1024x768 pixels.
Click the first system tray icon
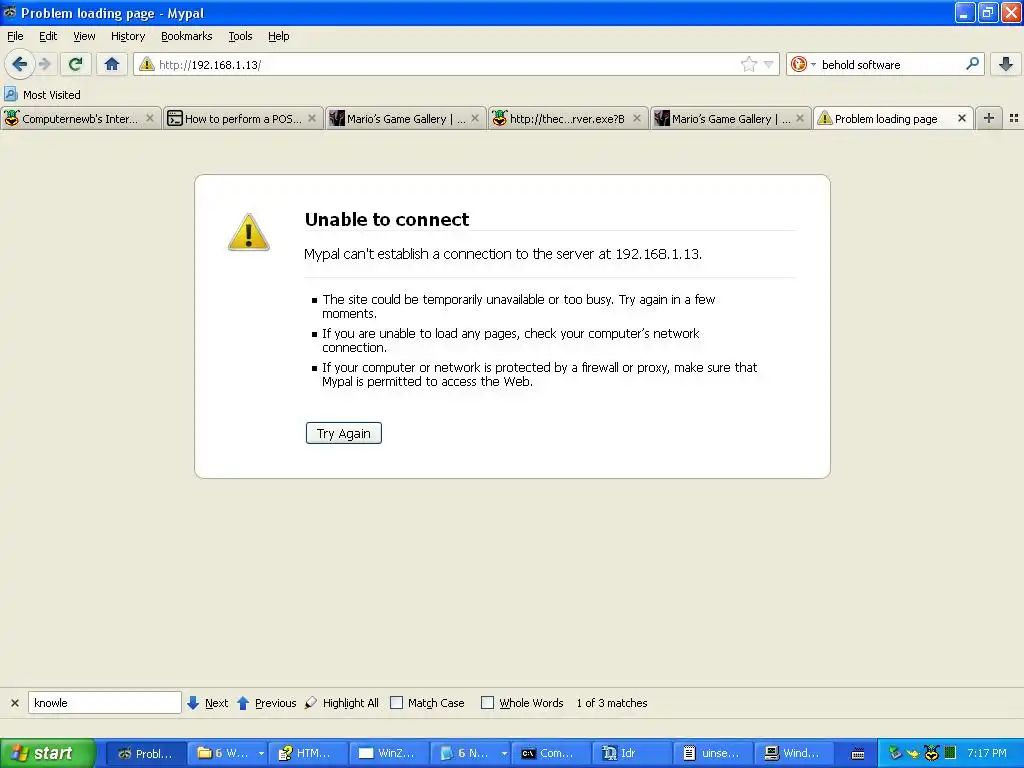895,753
